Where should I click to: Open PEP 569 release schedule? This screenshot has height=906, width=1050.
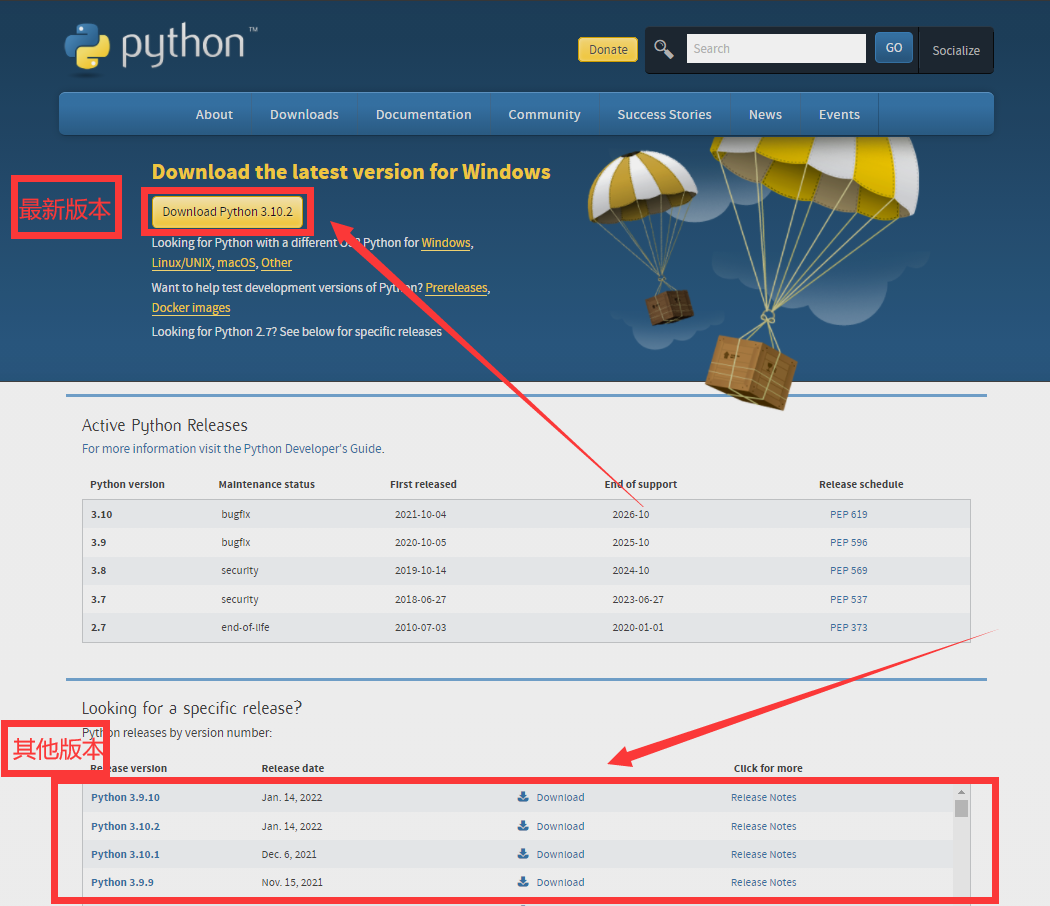[x=848, y=571]
